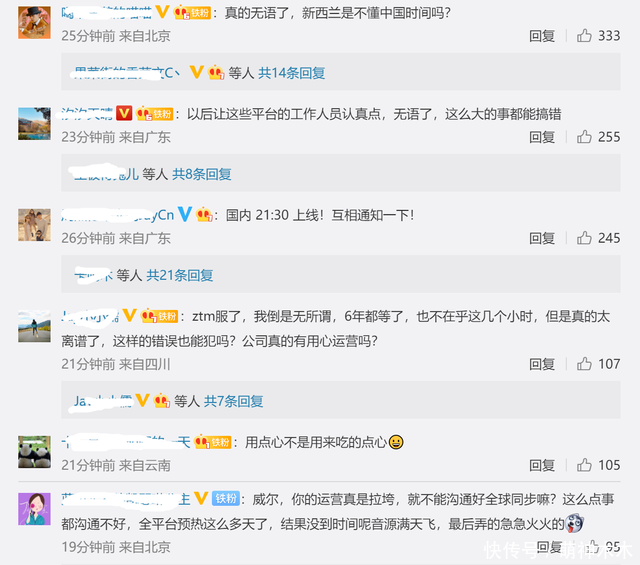Open the username ending in yCn
640x565 pixels.
[118, 215]
